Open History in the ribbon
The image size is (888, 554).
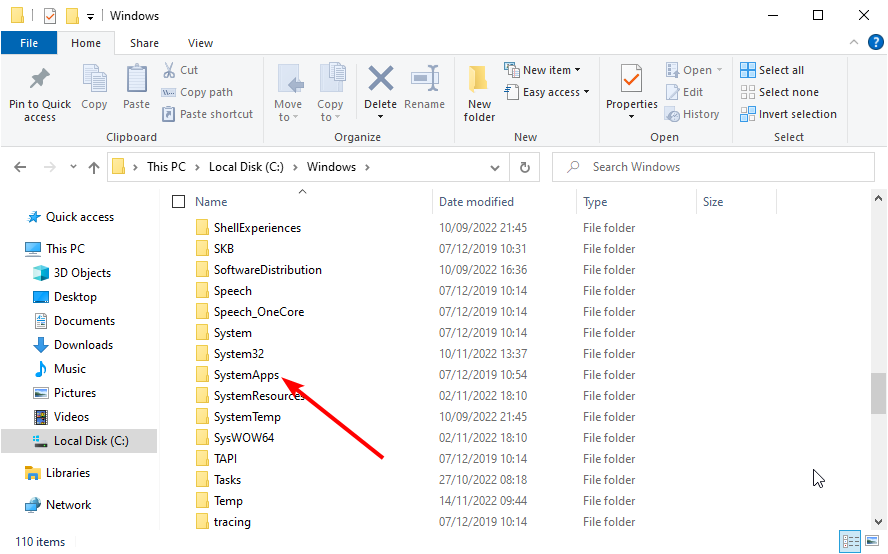692,114
